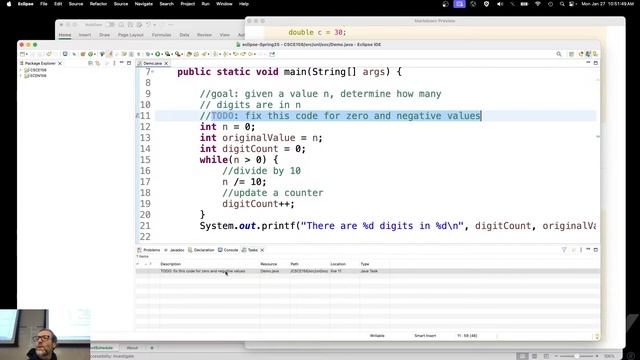Expand the CSCE156 project tree node
The width and height of the screenshot is (640, 360).
click(x=21, y=70)
